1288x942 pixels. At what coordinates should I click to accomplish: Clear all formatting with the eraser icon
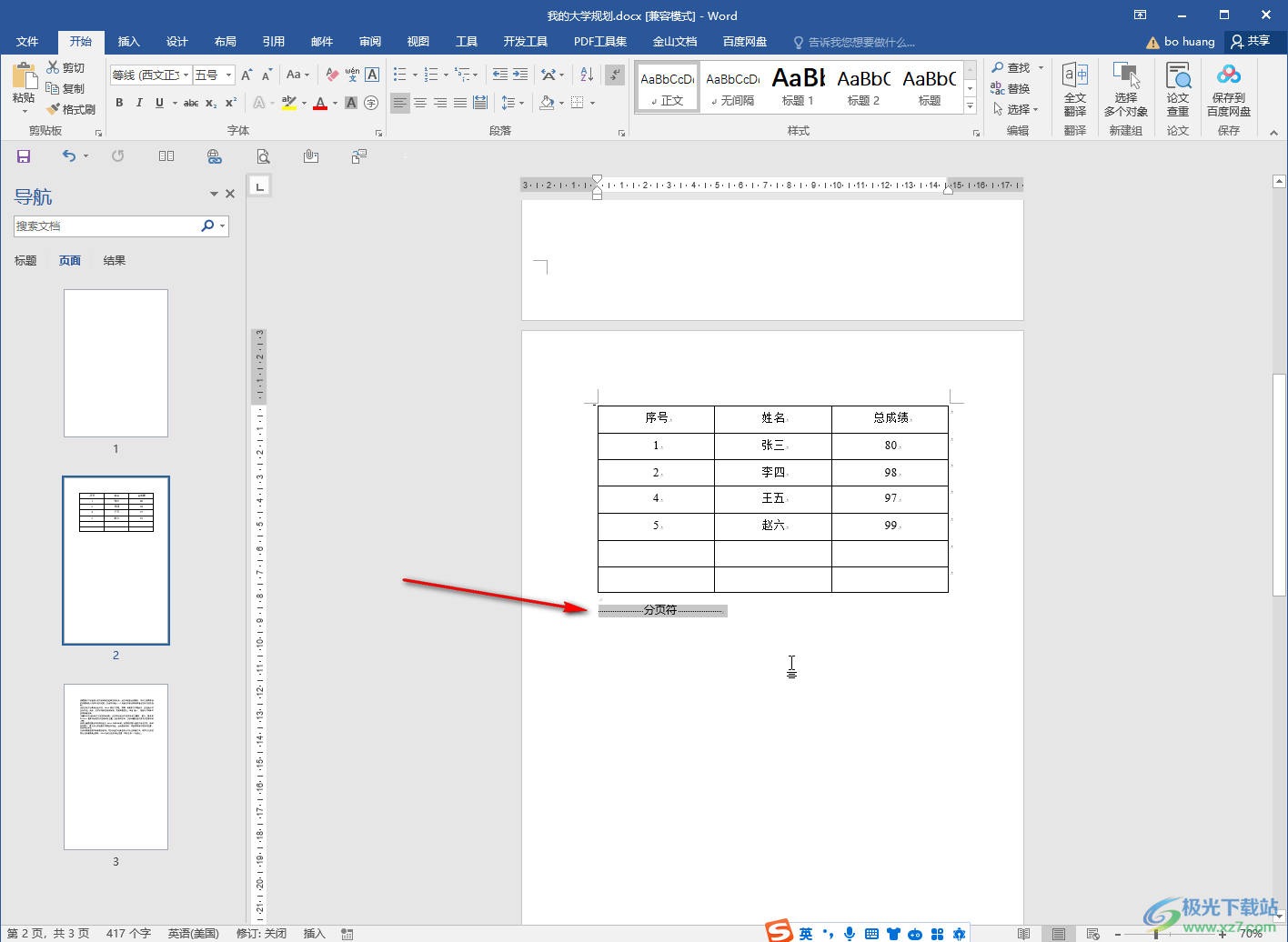point(332,75)
